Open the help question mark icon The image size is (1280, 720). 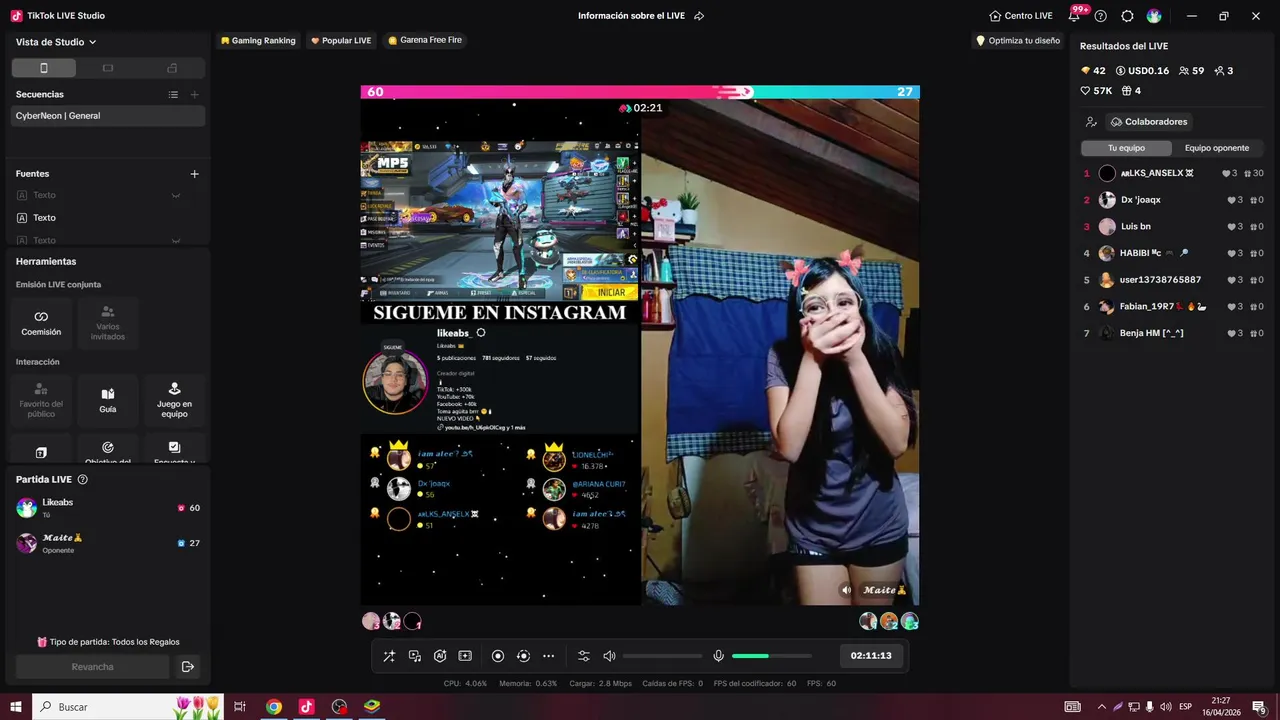1101,16
